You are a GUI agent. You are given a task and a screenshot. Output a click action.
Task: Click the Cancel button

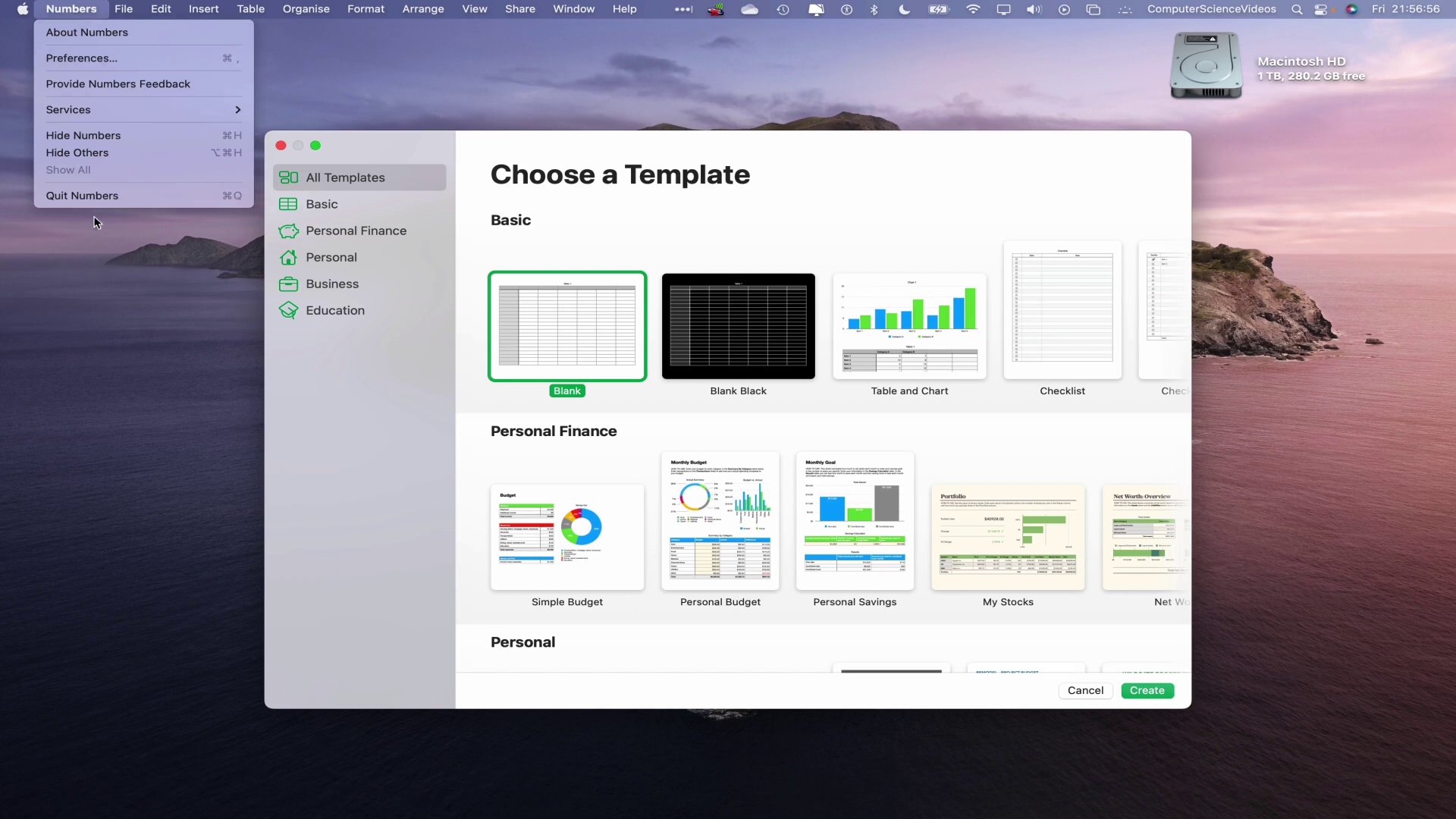(1084, 690)
